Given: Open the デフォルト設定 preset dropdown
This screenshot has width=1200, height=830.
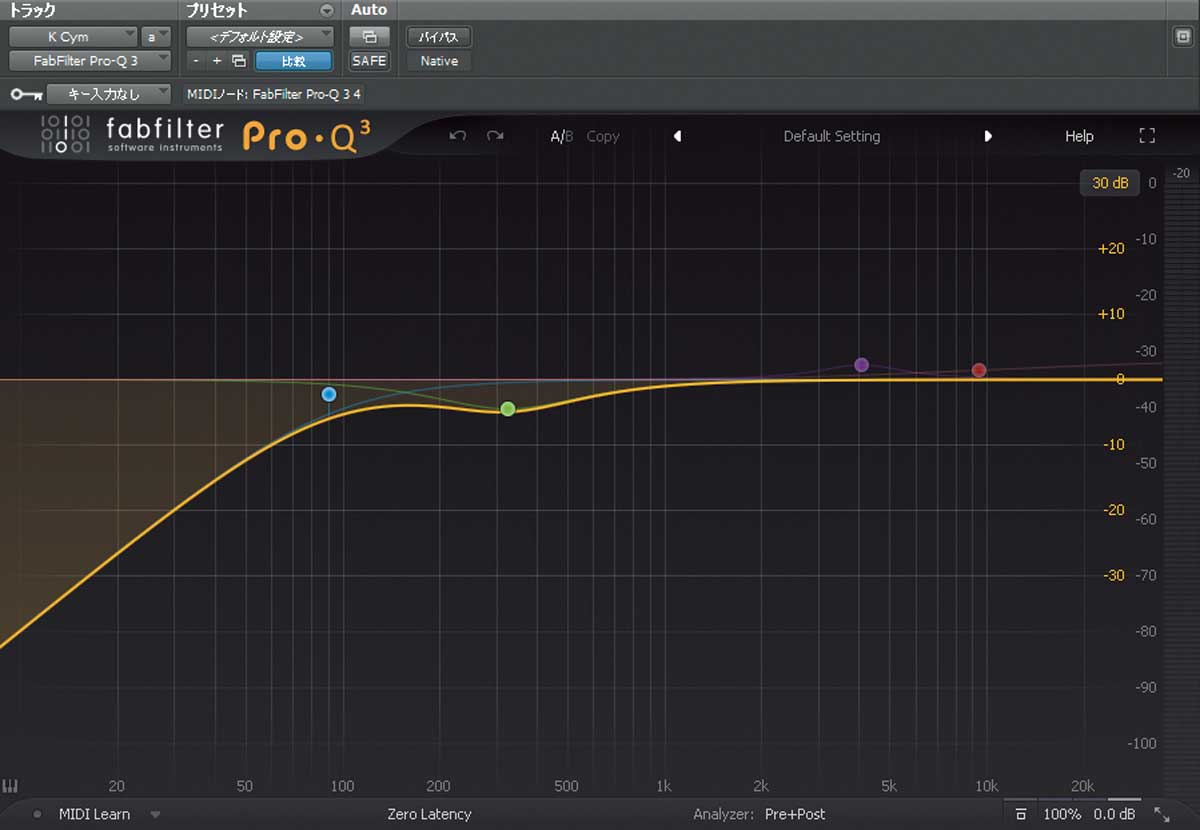Looking at the screenshot, I should [x=260, y=37].
